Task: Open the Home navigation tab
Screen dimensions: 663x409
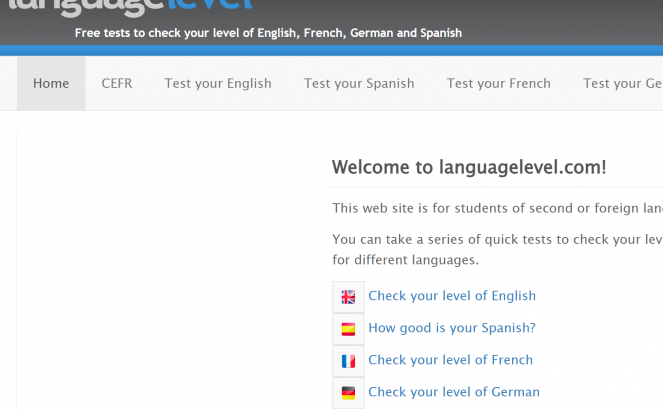Action: point(51,83)
